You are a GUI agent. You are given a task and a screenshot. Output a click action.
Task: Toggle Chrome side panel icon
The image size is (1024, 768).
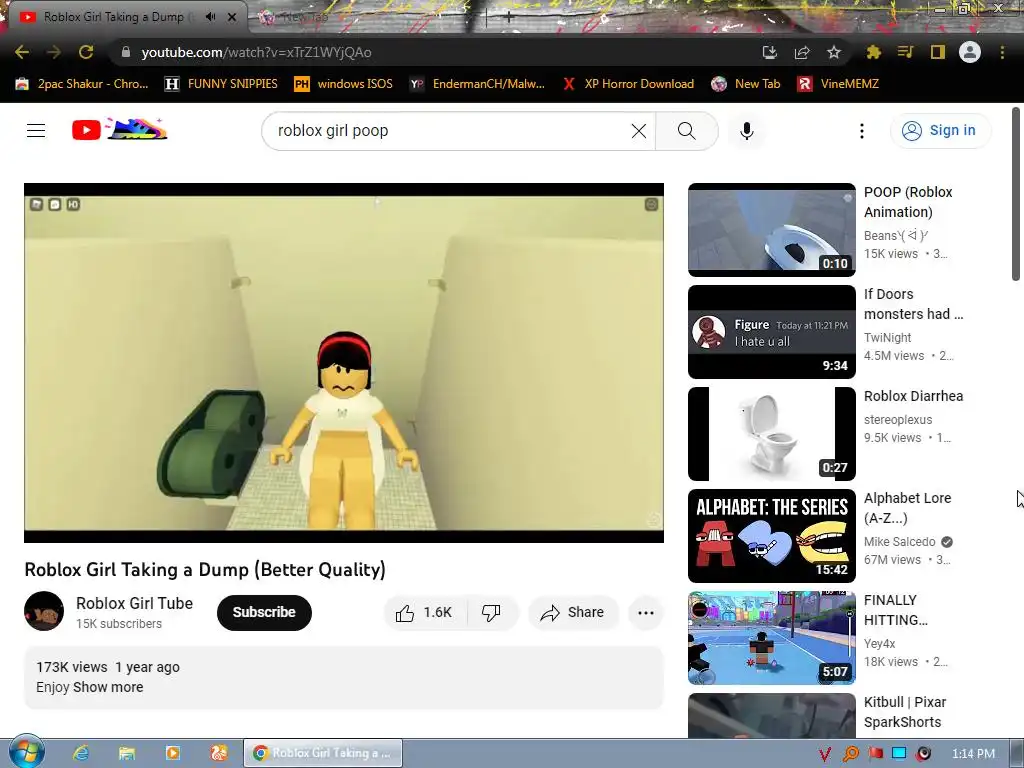pyautogui.click(x=938, y=52)
